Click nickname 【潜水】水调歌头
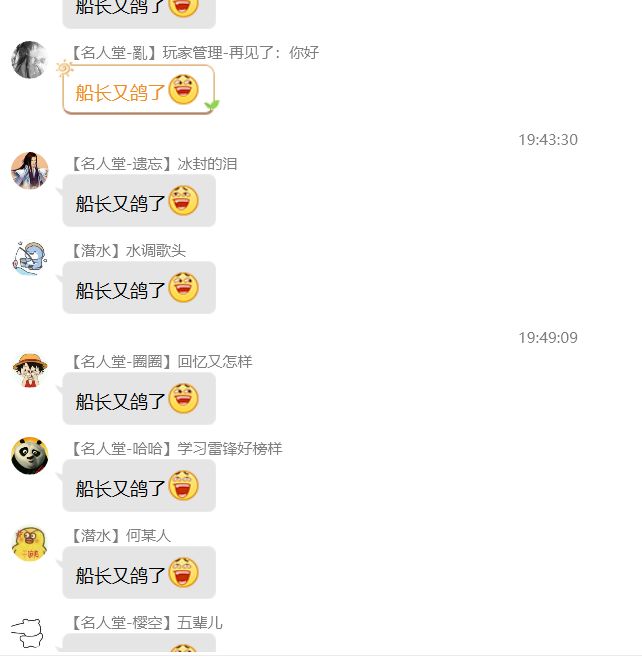The image size is (642, 665). [128, 251]
